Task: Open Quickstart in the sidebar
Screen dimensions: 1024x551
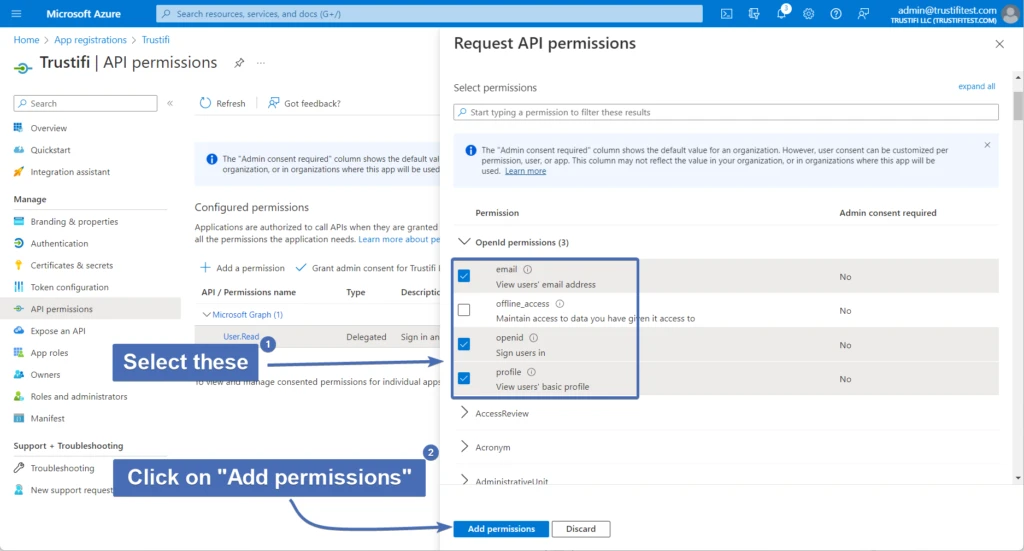Action: [50, 150]
